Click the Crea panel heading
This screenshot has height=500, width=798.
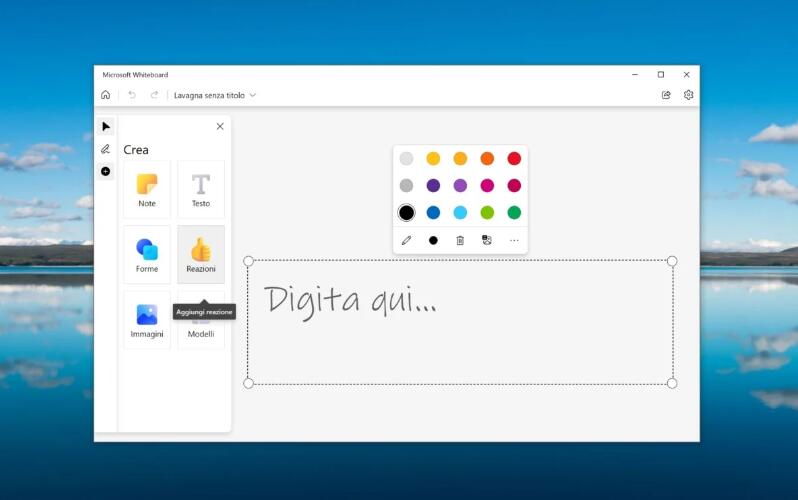136,150
